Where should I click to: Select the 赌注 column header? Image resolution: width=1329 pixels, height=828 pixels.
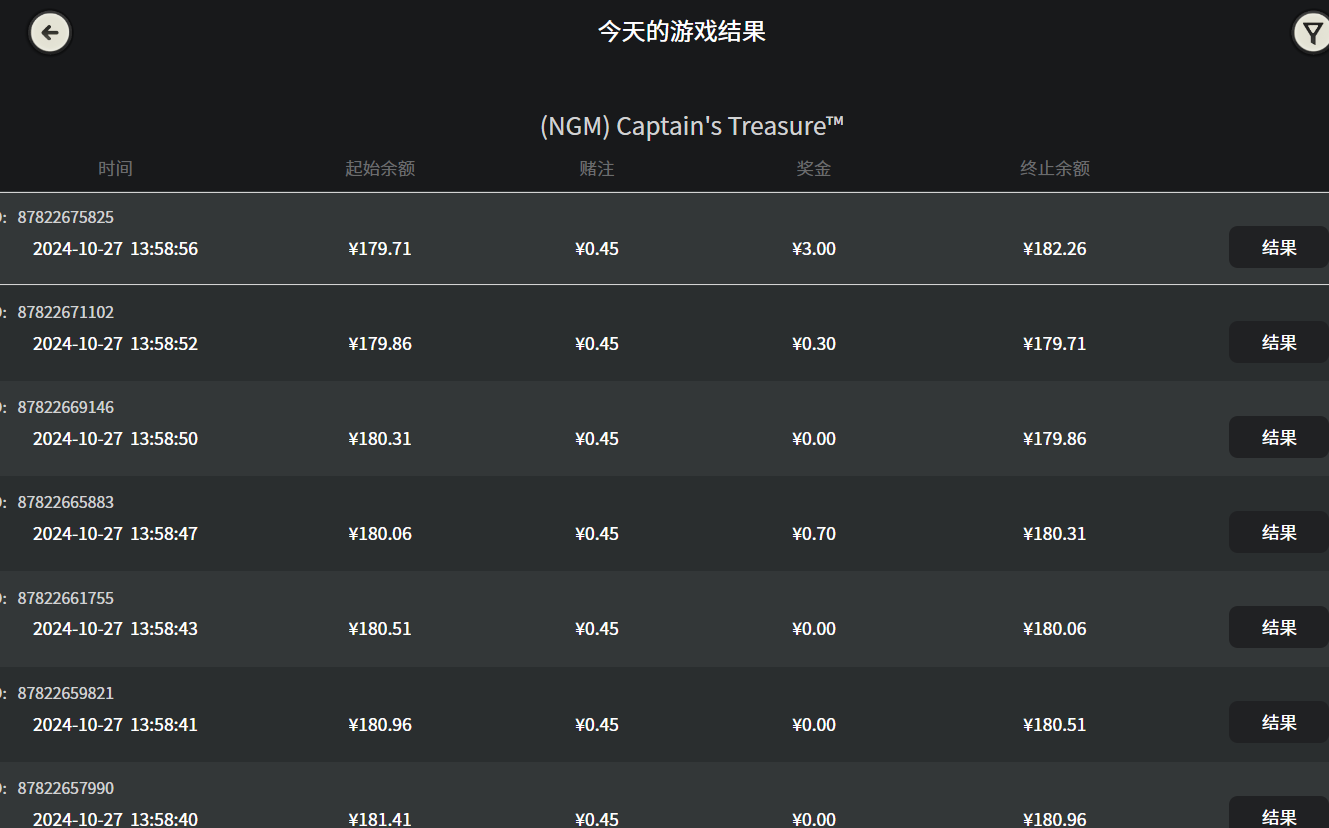tap(597, 168)
